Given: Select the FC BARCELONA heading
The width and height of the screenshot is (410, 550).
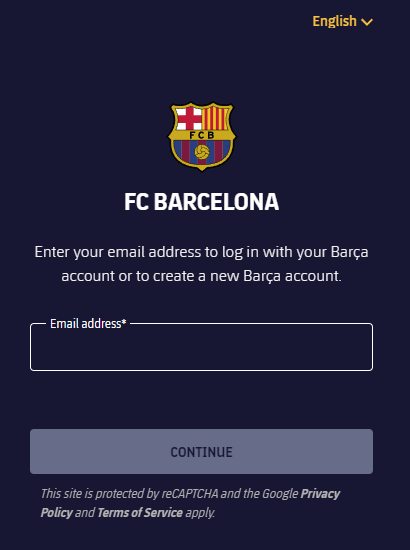Looking at the screenshot, I should click(x=202, y=202).
